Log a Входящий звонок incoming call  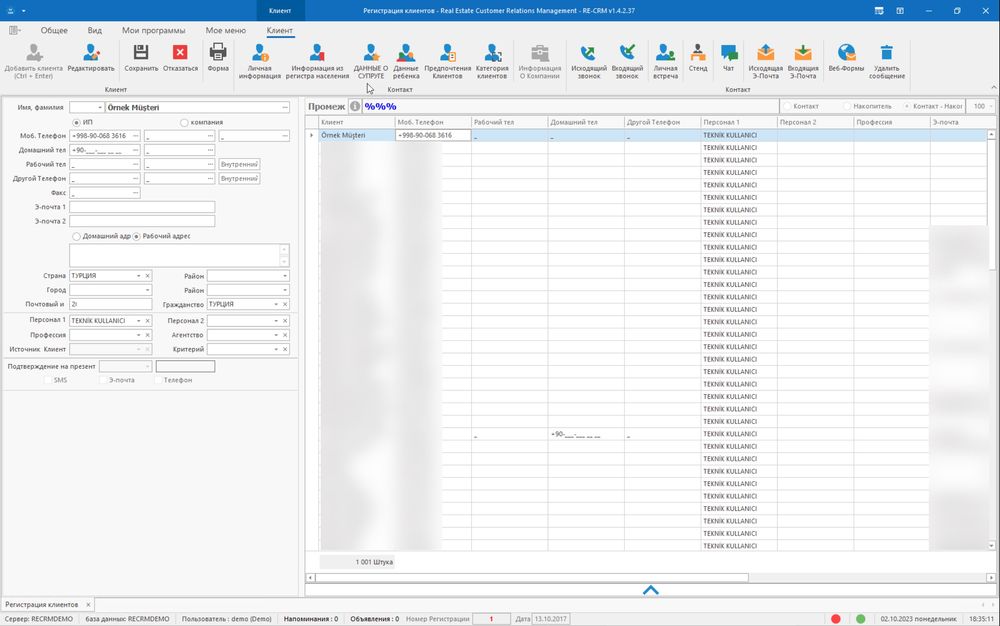(x=627, y=53)
